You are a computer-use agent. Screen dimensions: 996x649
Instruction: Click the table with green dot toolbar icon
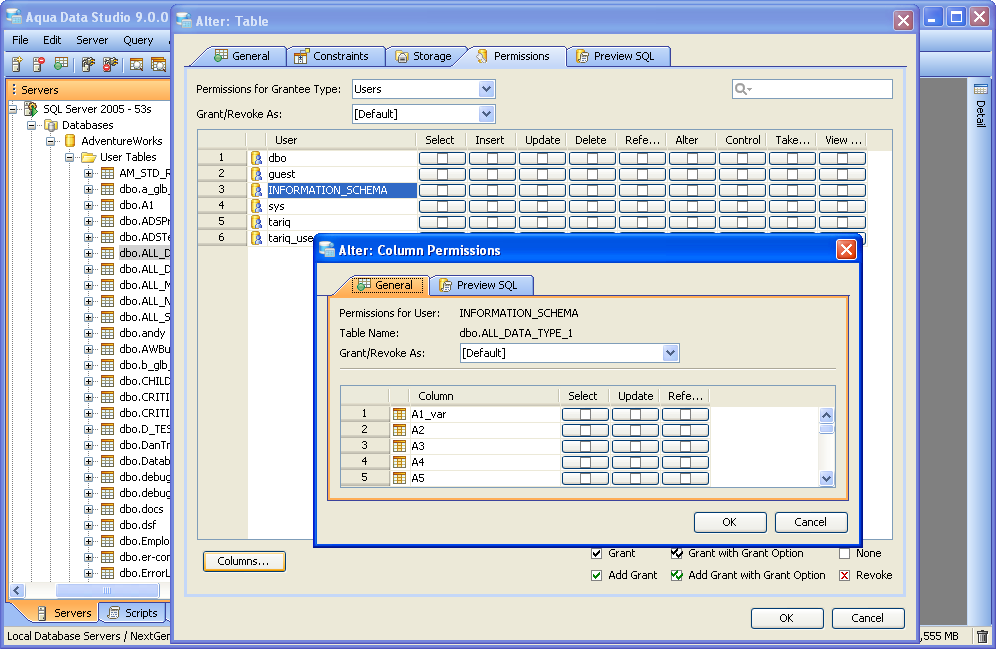tap(61, 65)
